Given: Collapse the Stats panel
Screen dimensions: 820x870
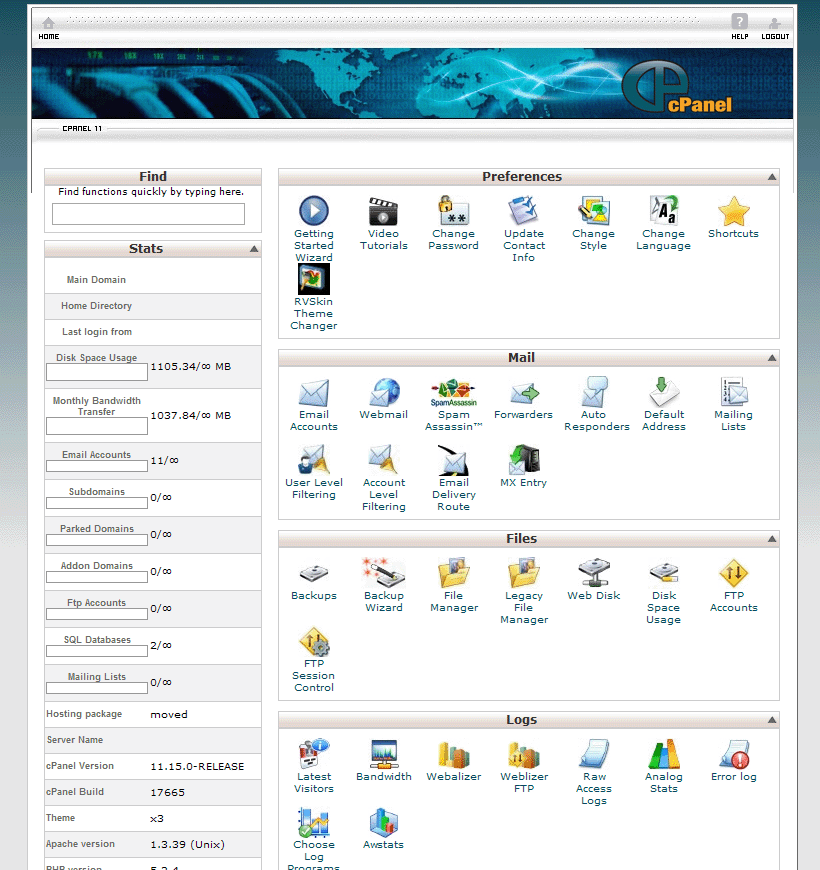Looking at the screenshot, I should click(x=254, y=249).
